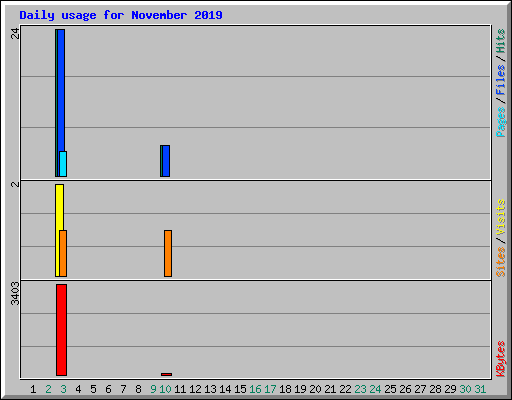Click the small red KBytes bar for day 10

coord(166,374)
